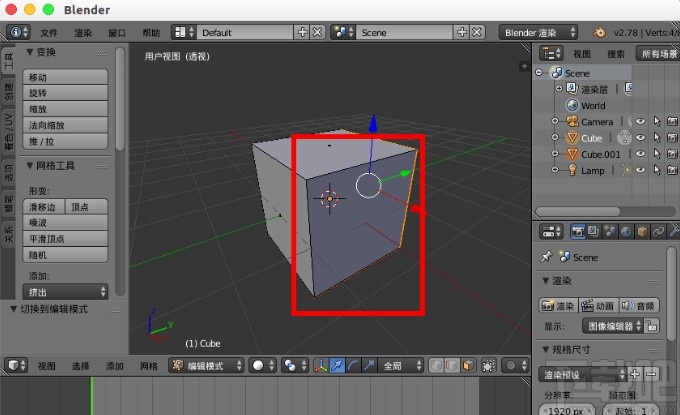Click the 旋转 button
This screenshot has width=680, height=415.
pos(65,93)
